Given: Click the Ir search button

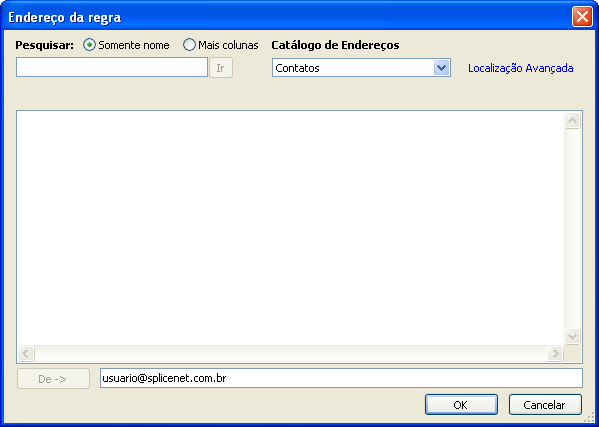Looking at the screenshot, I should coord(221,68).
